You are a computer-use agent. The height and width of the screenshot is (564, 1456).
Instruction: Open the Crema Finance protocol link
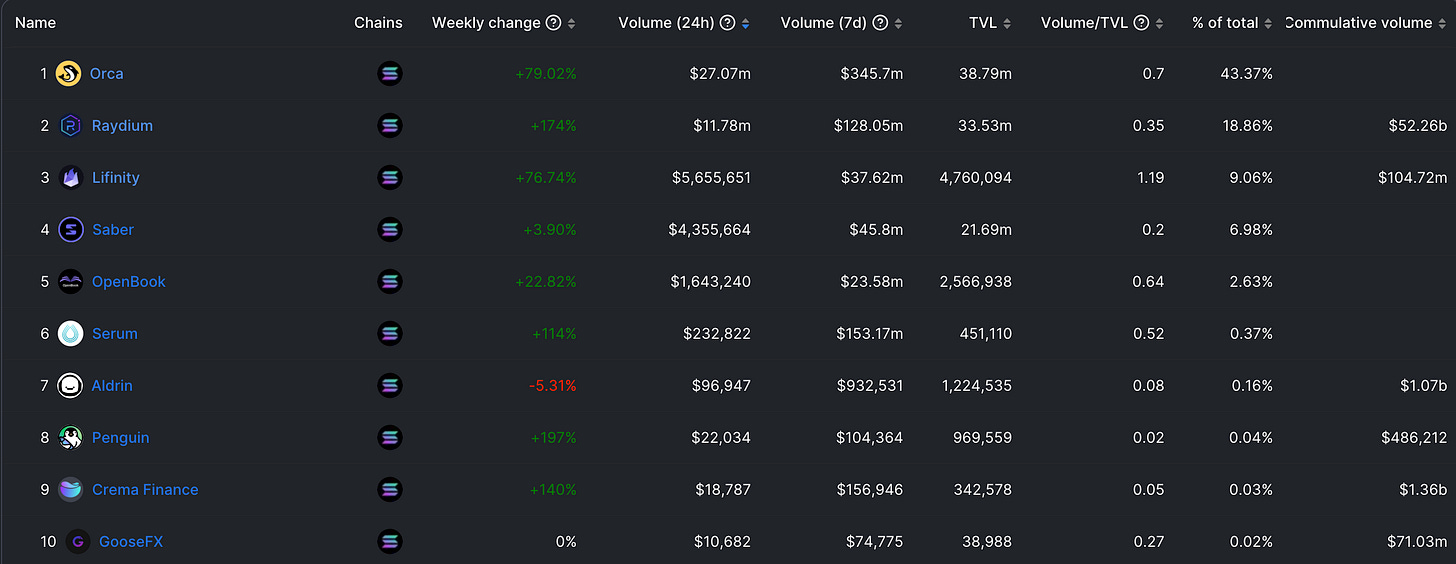[x=145, y=489]
